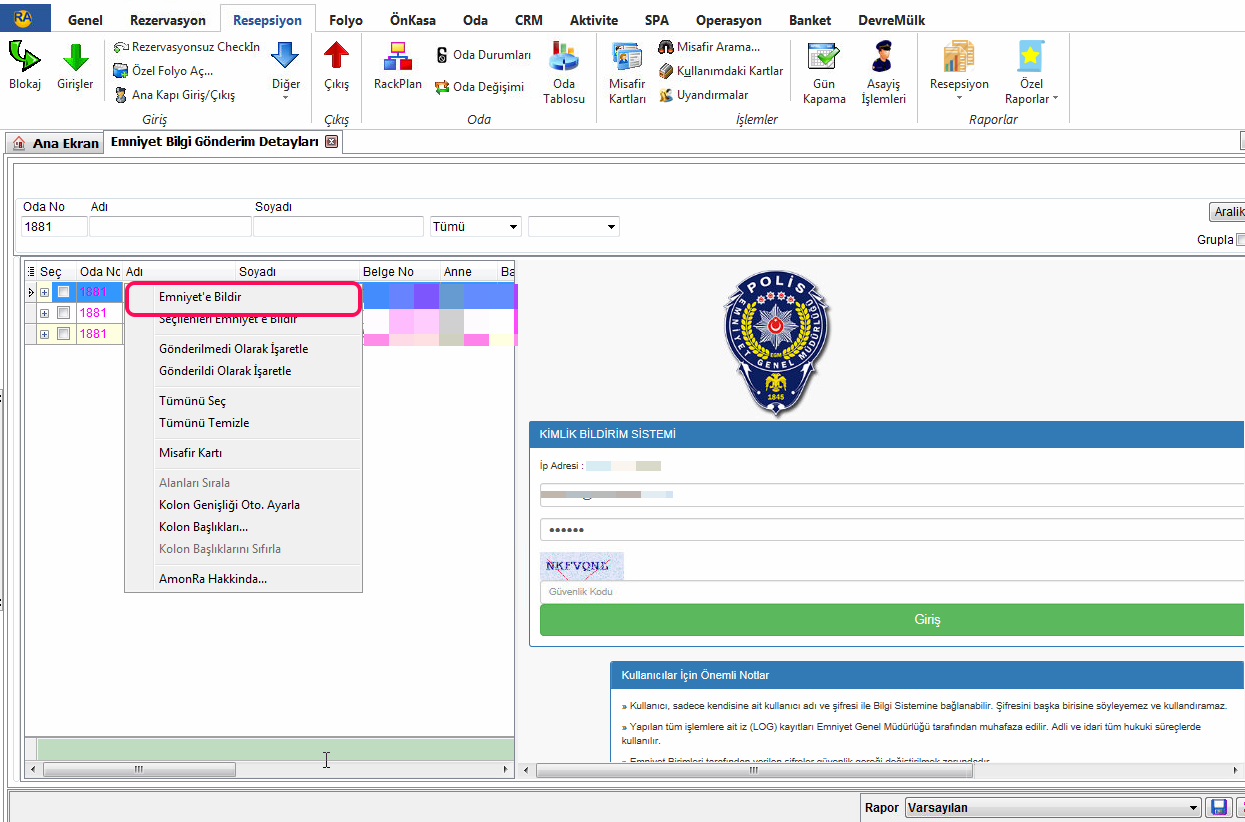Open Özel Folyo Aç... from the ribbon
1245x822 pixels.
pyautogui.click(x=163, y=71)
